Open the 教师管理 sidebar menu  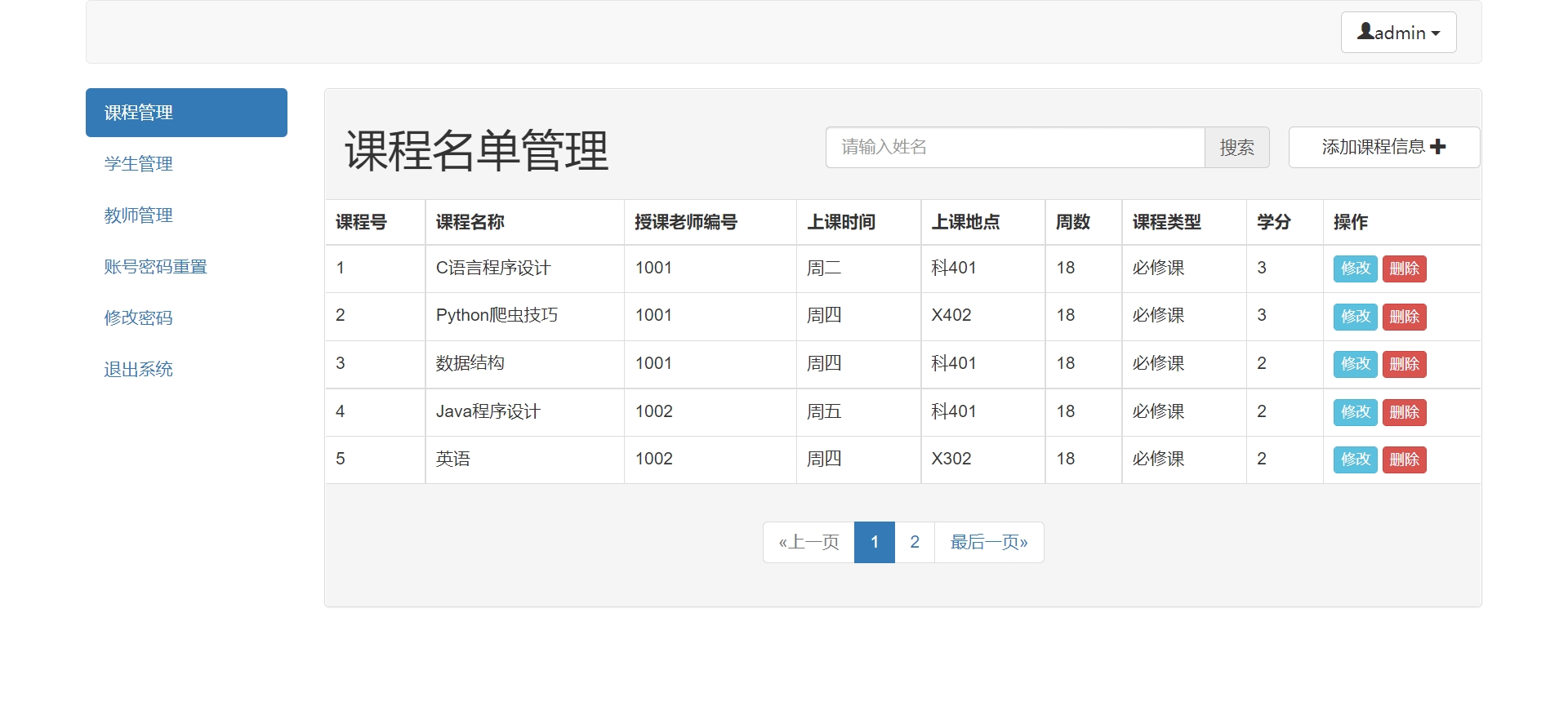click(139, 215)
